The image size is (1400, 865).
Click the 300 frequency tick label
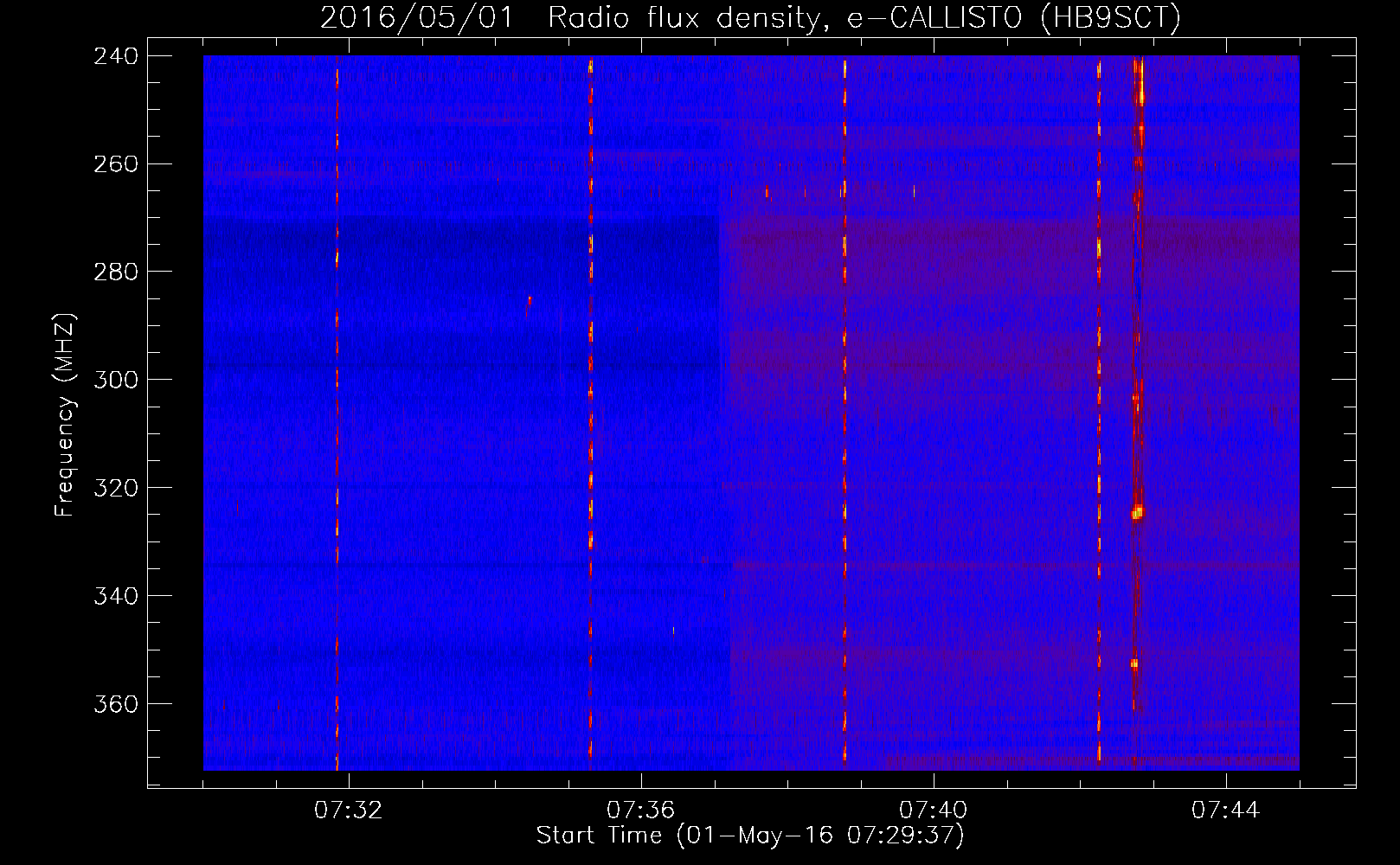click(116, 381)
